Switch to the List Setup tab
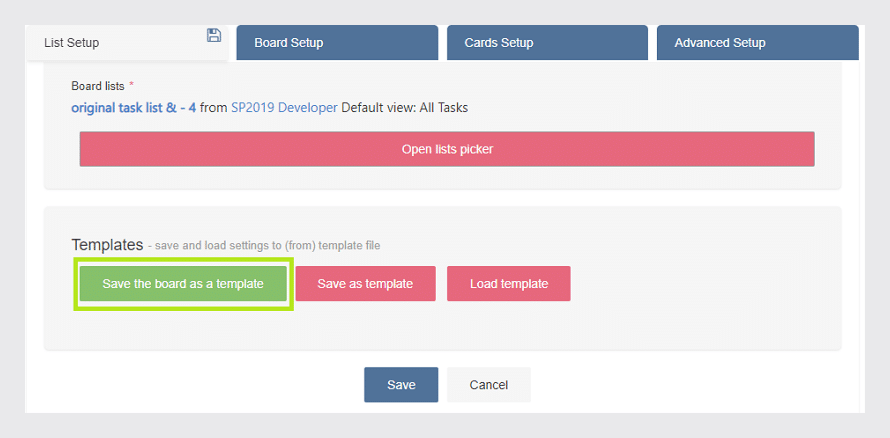890x438 pixels. pyautogui.click(x=127, y=43)
